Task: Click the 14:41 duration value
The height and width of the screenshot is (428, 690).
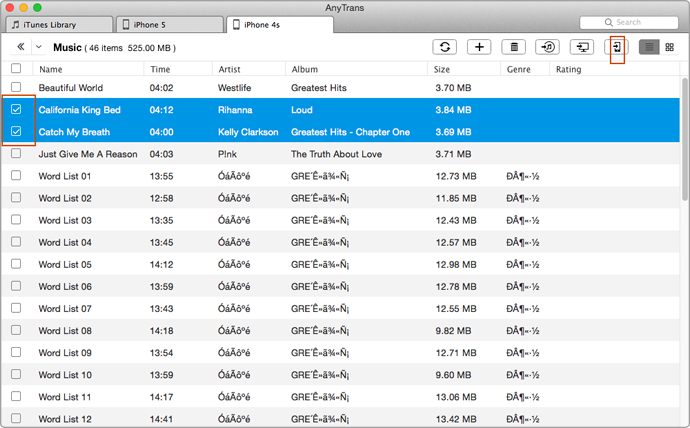Action: pyautogui.click(x=161, y=419)
